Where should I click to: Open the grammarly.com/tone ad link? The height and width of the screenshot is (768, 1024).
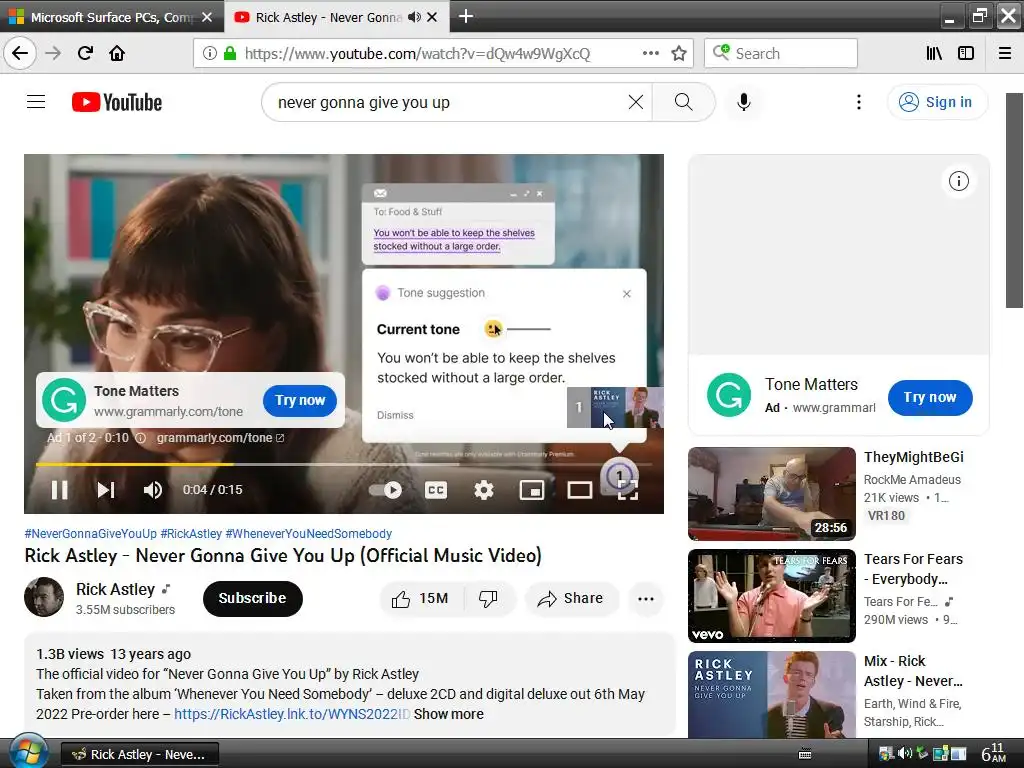(x=220, y=438)
